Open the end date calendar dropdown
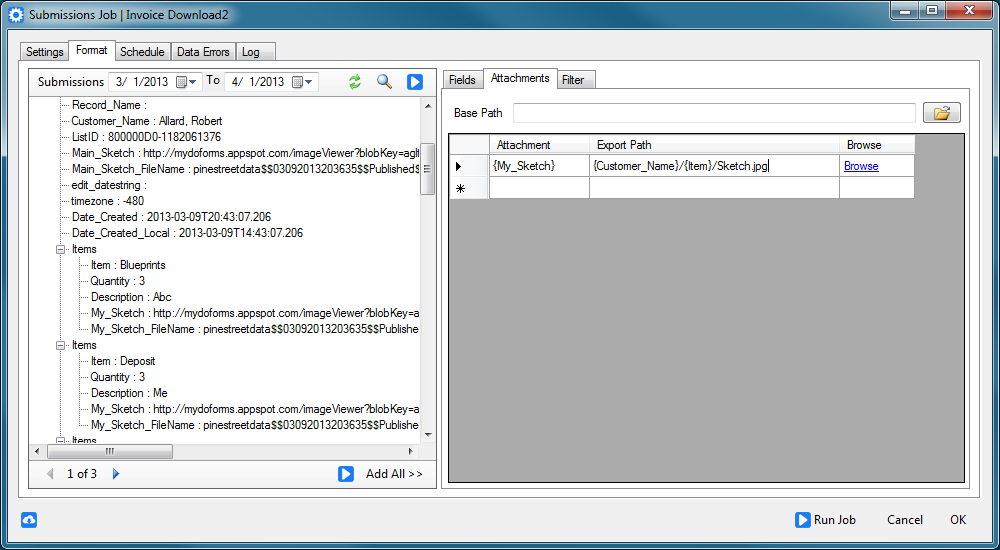The height and width of the screenshot is (550, 1000). click(303, 82)
